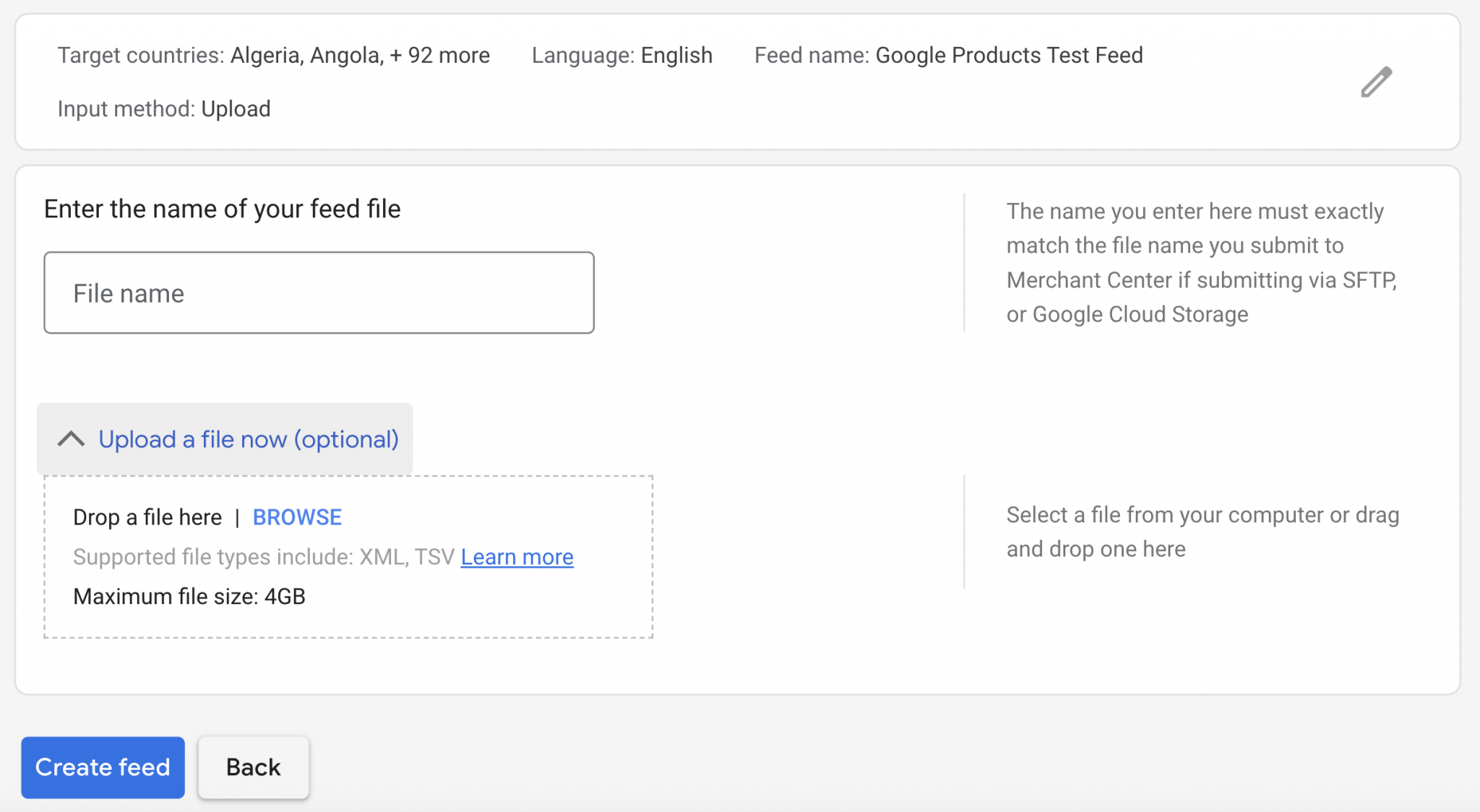The image size is (1480, 812).
Task: Click the 'Drop a file here' text
Action: [147, 517]
